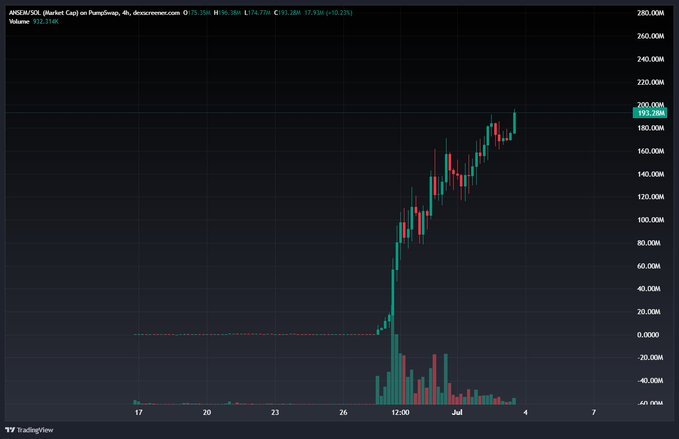Click the 4 date label on time axis
Image resolution: width=679 pixels, height=439 pixels.
pyautogui.click(x=525, y=412)
